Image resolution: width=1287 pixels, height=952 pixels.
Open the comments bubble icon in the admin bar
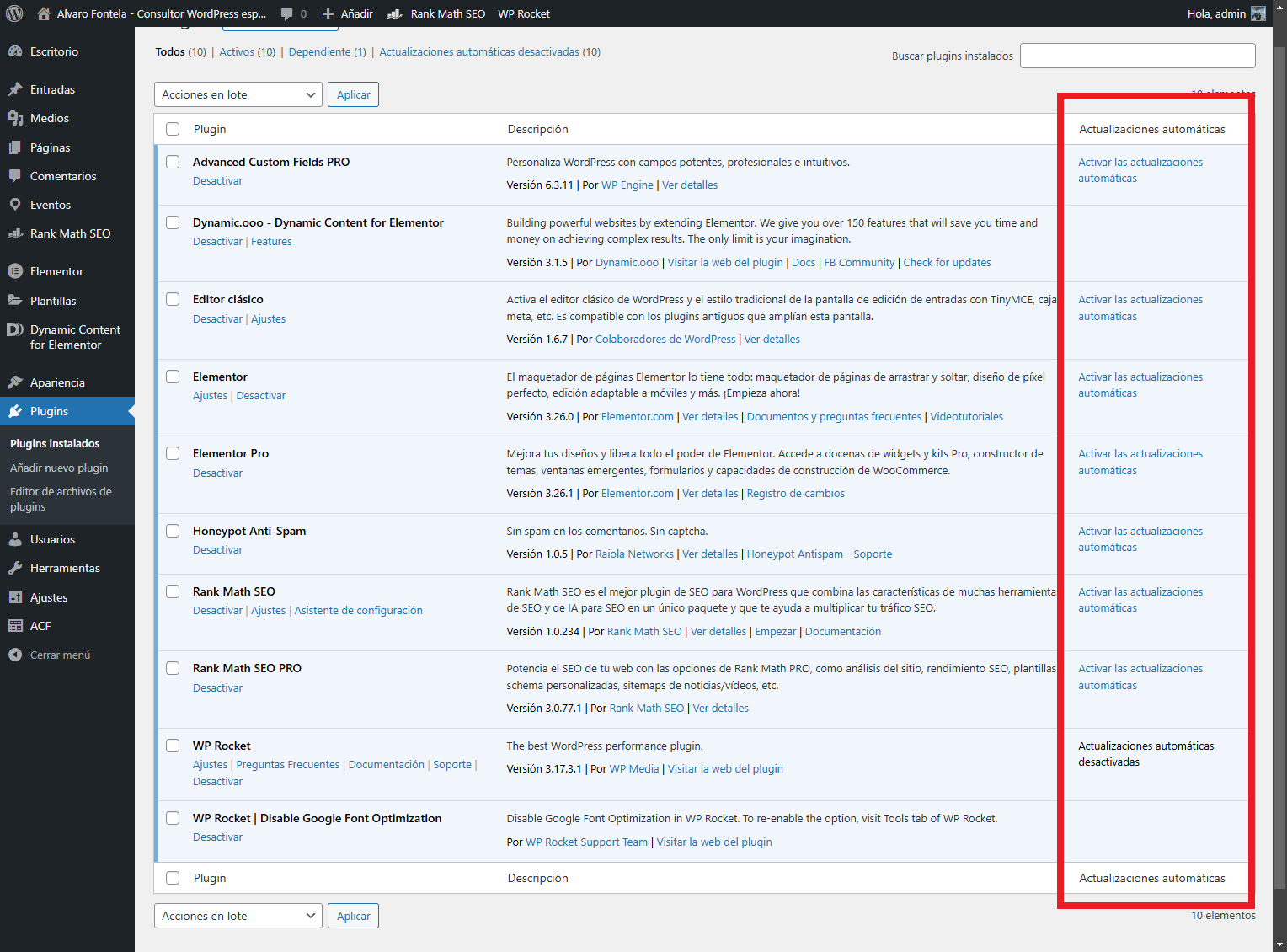(287, 13)
